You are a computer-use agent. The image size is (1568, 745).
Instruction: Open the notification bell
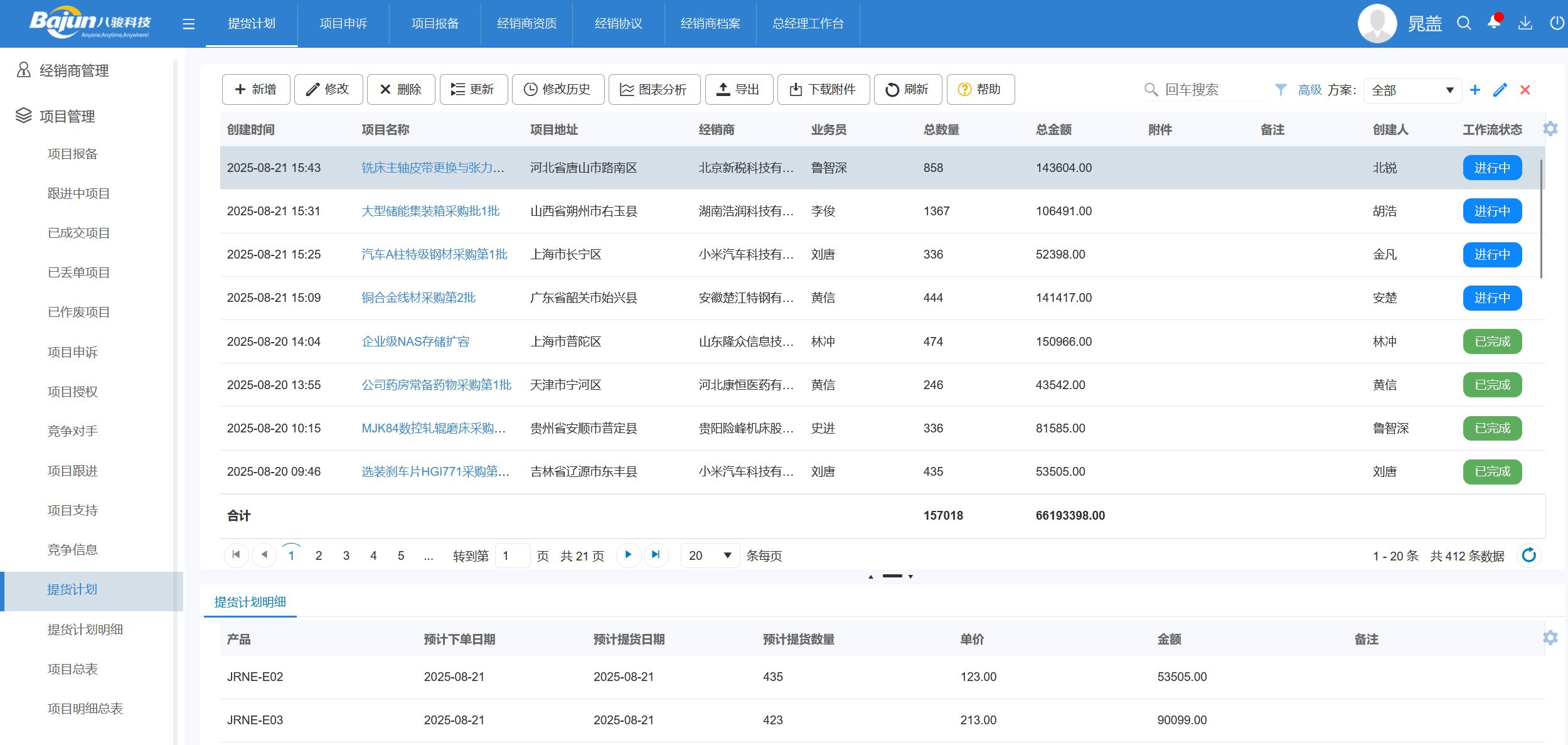[1494, 23]
